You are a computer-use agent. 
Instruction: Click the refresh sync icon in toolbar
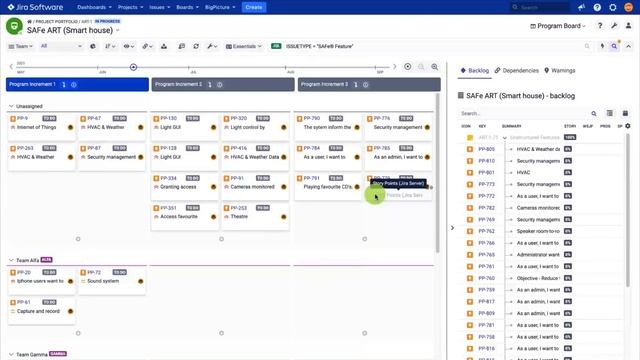click(x=196, y=46)
